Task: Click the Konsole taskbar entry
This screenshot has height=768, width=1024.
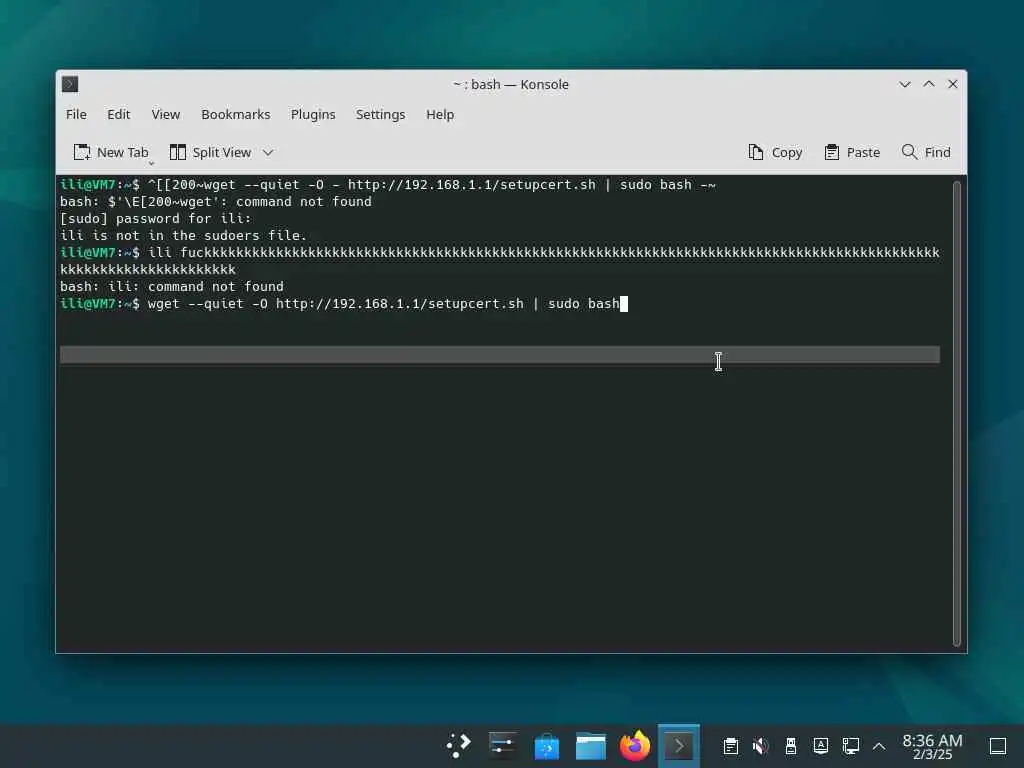Action: click(x=679, y=746)
